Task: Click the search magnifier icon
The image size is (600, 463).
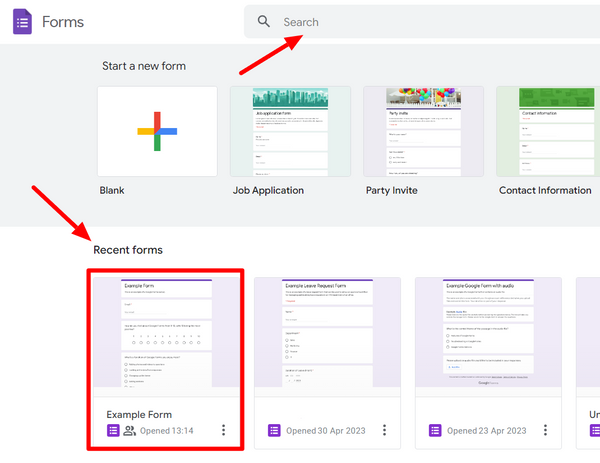Action: coord(264,21)
